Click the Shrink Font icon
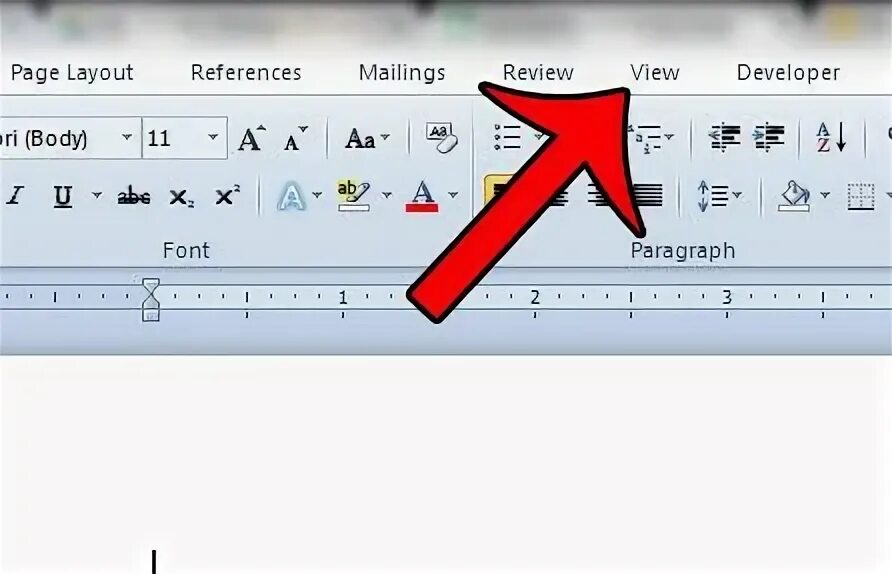The width and height of the screenshot is (892, 574). pyautogui.click(x=295, y=138)
